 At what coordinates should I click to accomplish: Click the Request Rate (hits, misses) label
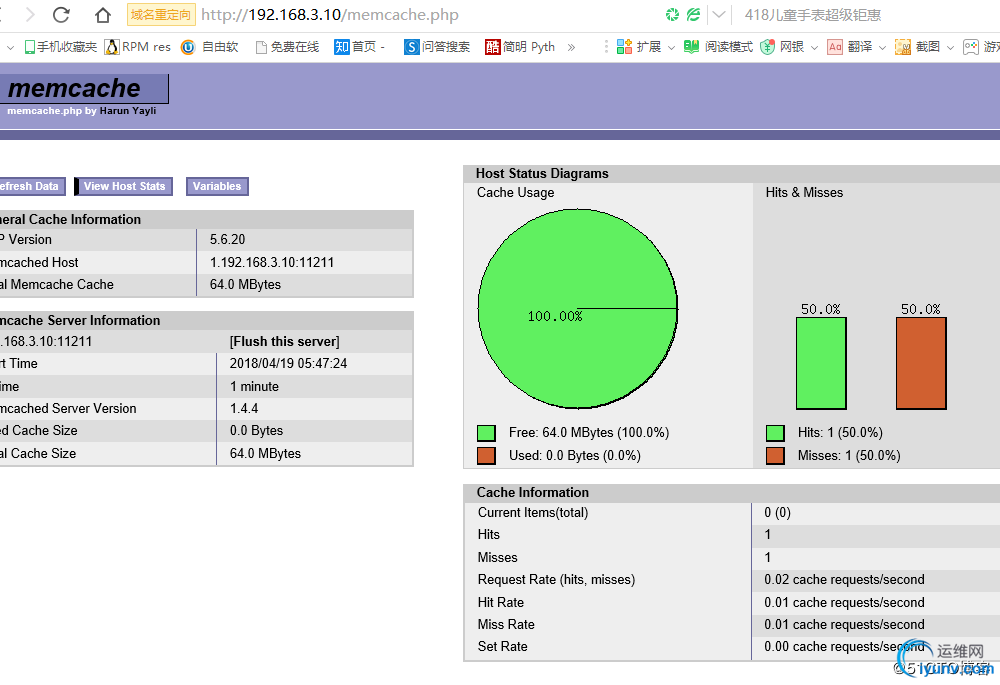click(x=556, y=579)
